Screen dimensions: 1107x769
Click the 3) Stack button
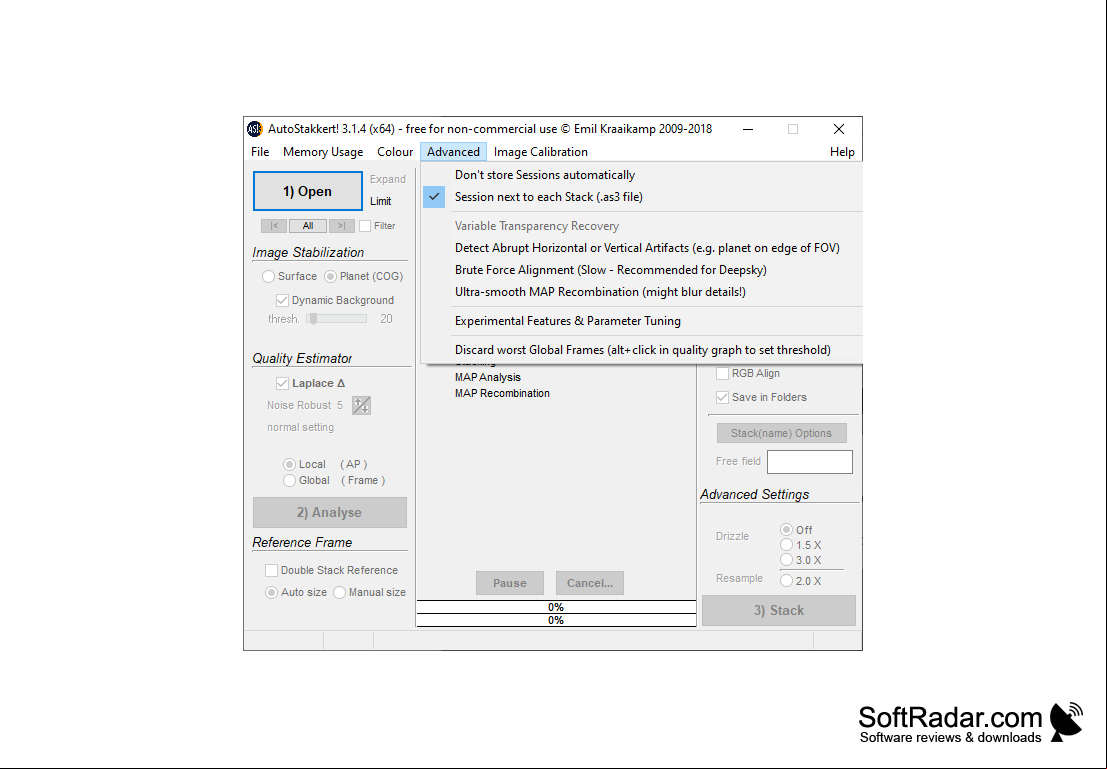point(779,611)
